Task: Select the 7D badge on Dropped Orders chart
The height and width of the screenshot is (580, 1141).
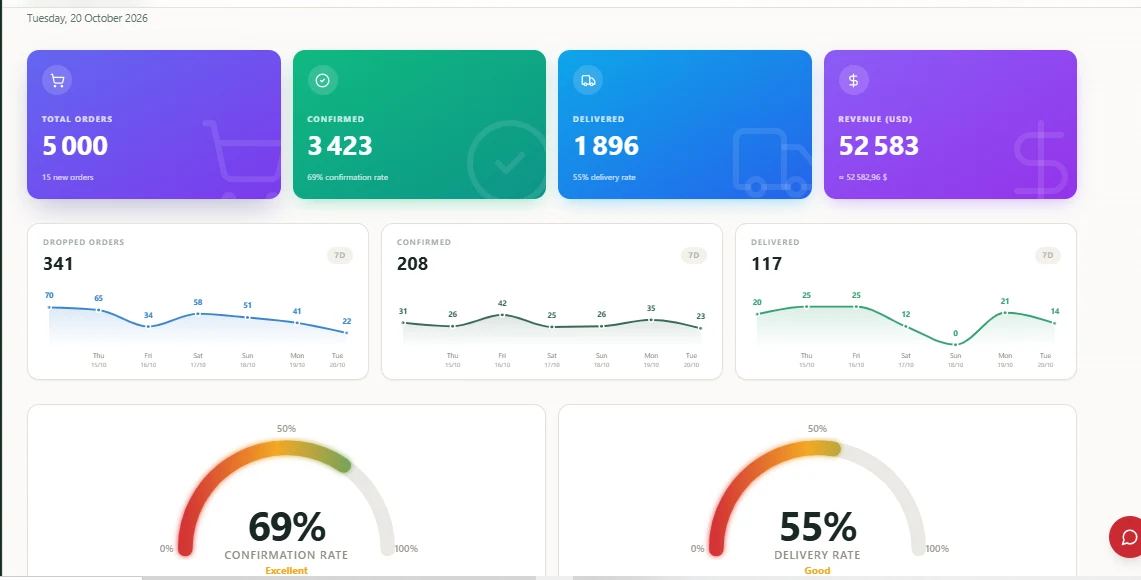Action: pyautogui.click(x=340, y=255)
